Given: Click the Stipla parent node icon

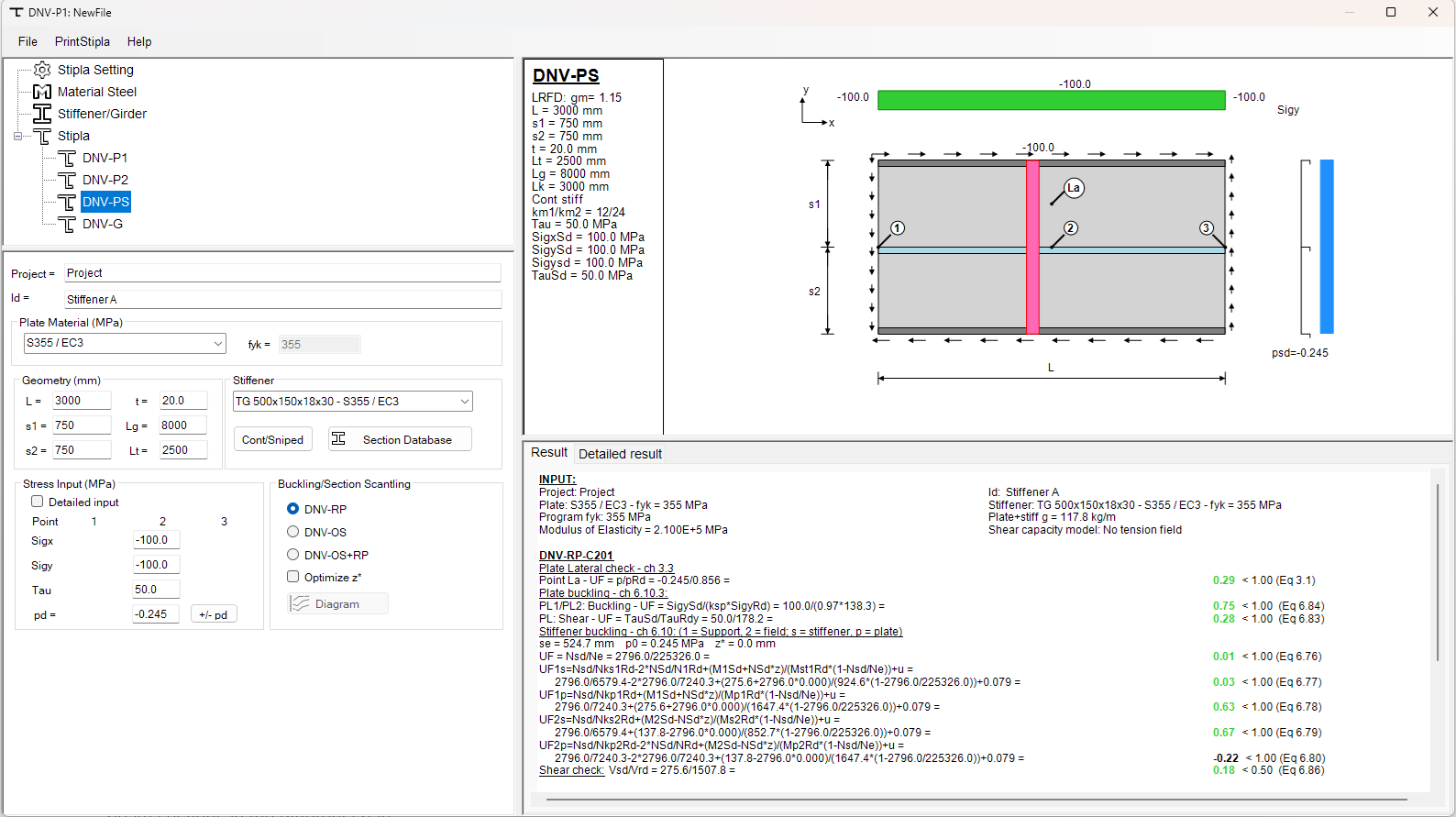Looking at the screenshot, I should [x=42, y=136].
